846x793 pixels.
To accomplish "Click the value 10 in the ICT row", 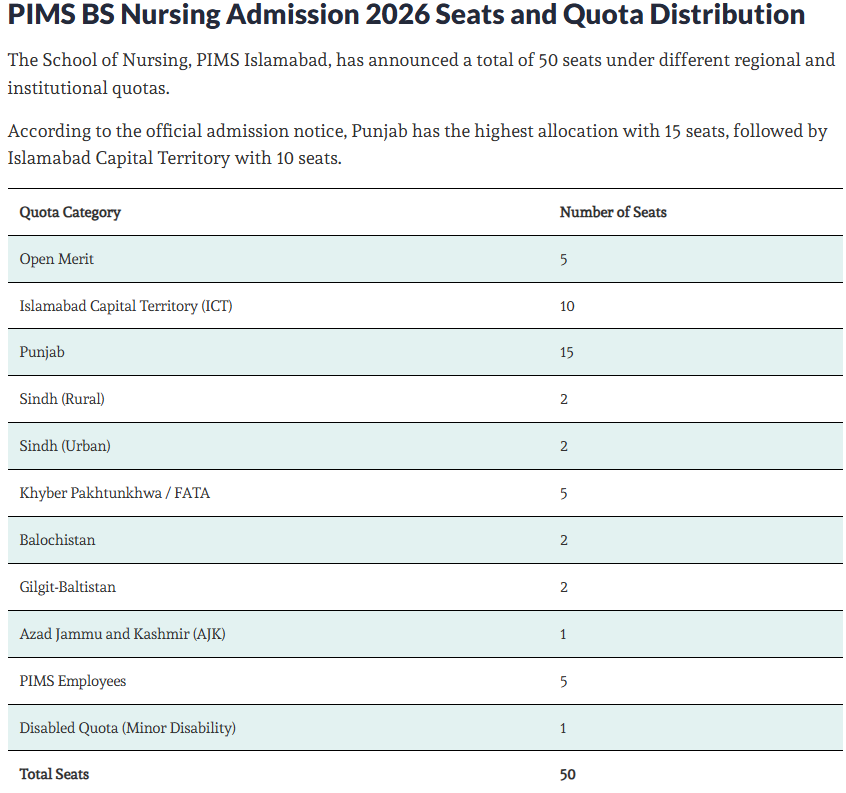I will coord(567,306).
